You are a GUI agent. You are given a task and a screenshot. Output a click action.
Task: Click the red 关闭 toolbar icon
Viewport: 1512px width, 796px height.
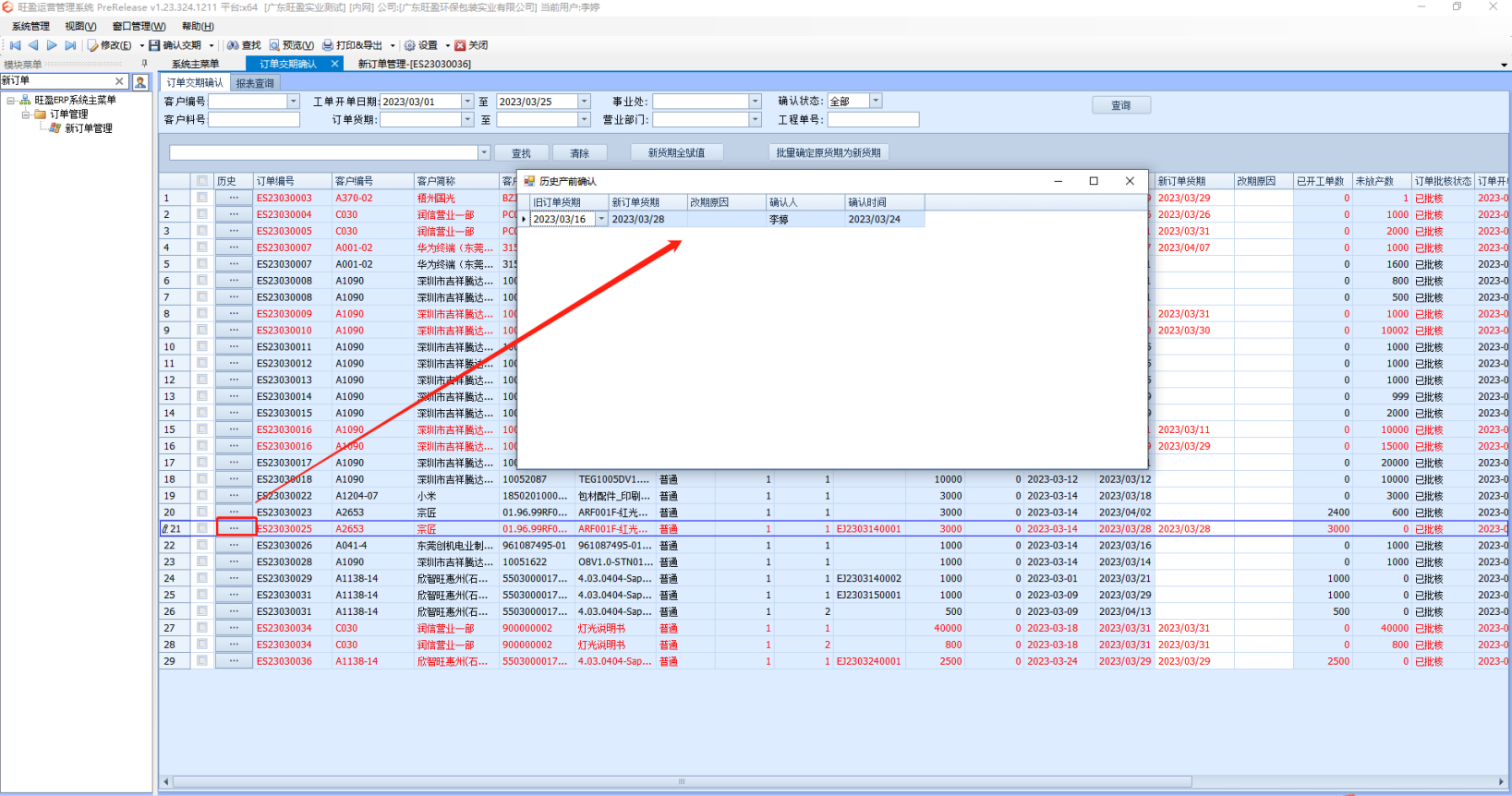point(460,45)
